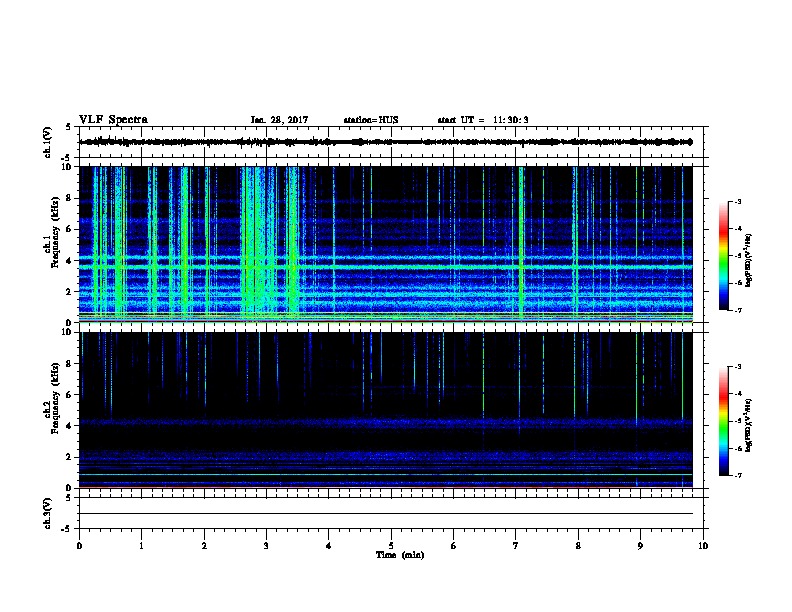Click the ch.2 colorbar log(PSD) label
This screenshot has height=612, width=792.
tap(748, 426)
